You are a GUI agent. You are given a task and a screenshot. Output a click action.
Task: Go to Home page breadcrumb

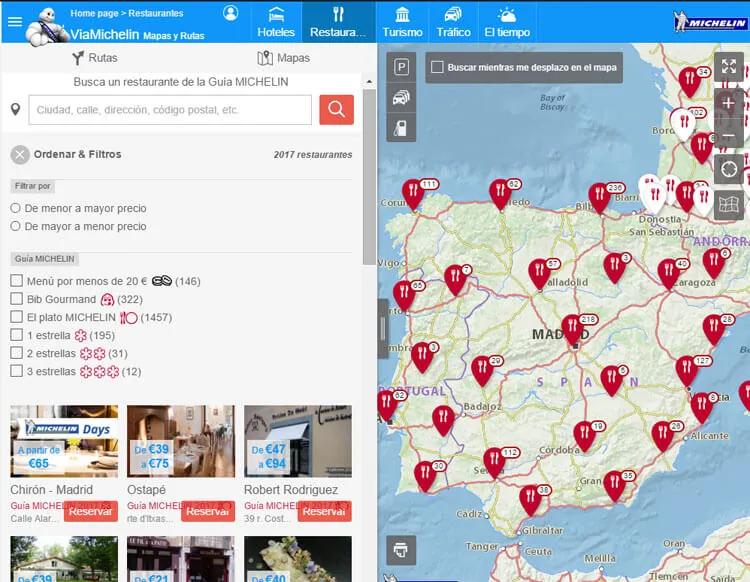(94, 13)
